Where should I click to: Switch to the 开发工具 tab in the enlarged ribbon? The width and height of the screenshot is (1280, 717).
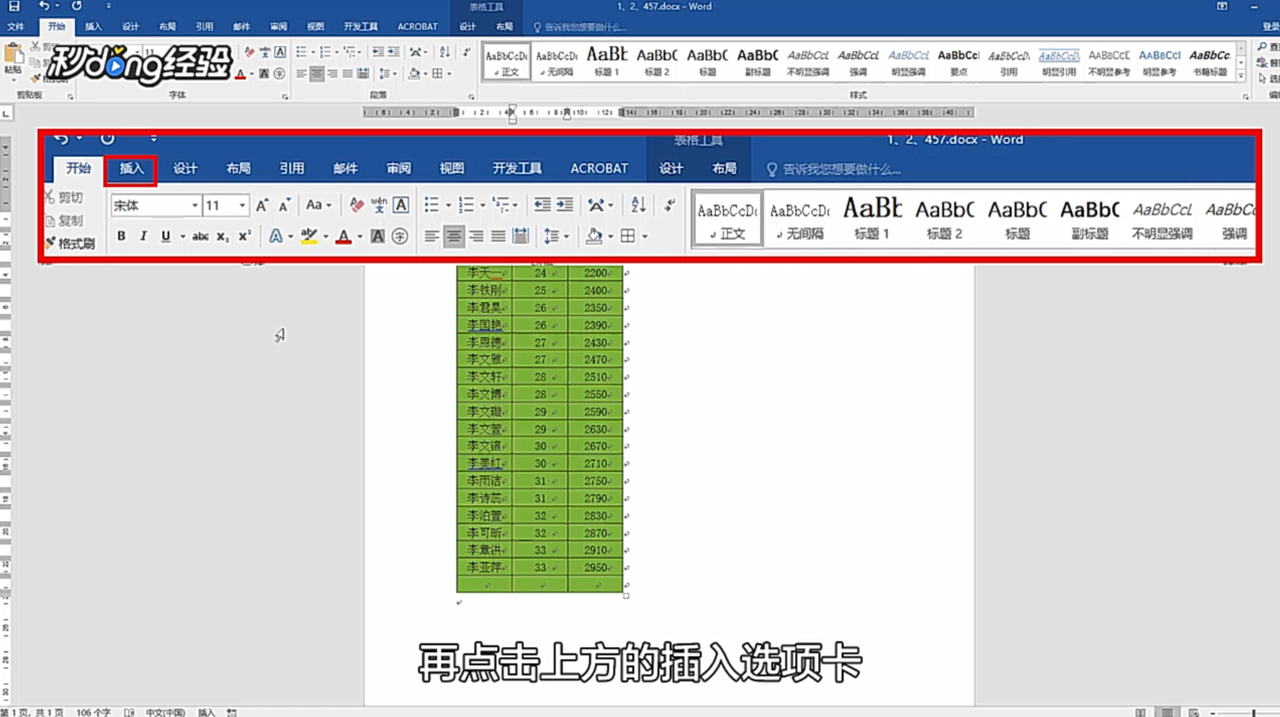point(517,169)
